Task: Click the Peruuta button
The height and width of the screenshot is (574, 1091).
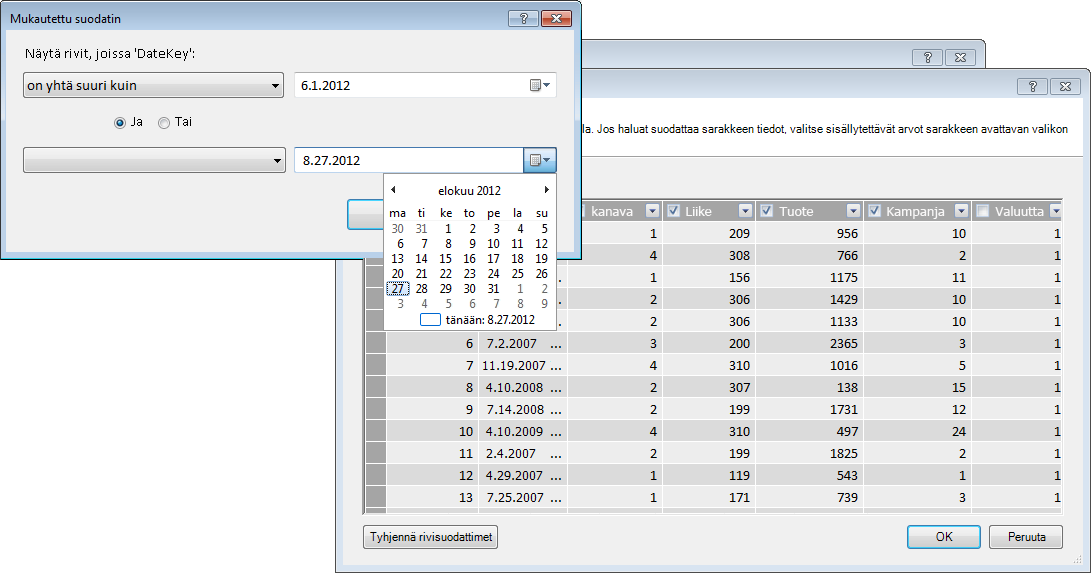Action: click(1026, 536)
